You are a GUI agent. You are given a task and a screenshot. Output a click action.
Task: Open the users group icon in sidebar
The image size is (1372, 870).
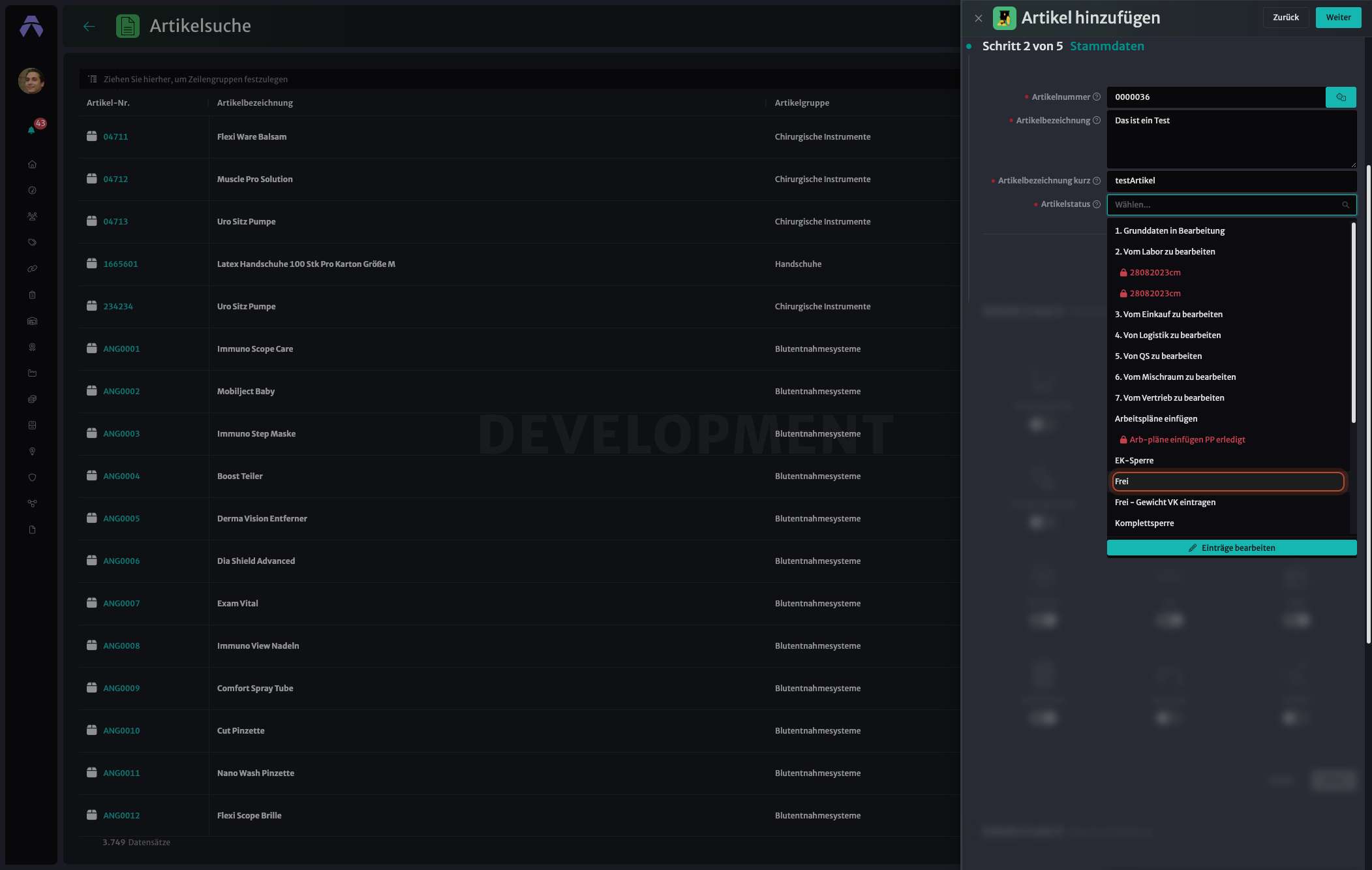coord(32,217)
